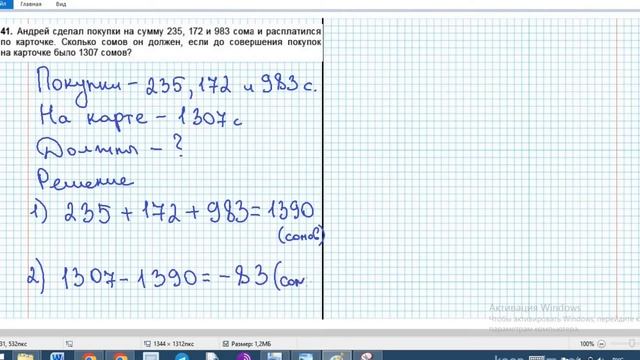Open Telegram from the taskbar
640x360 pixels.
(x=182, y=356)
